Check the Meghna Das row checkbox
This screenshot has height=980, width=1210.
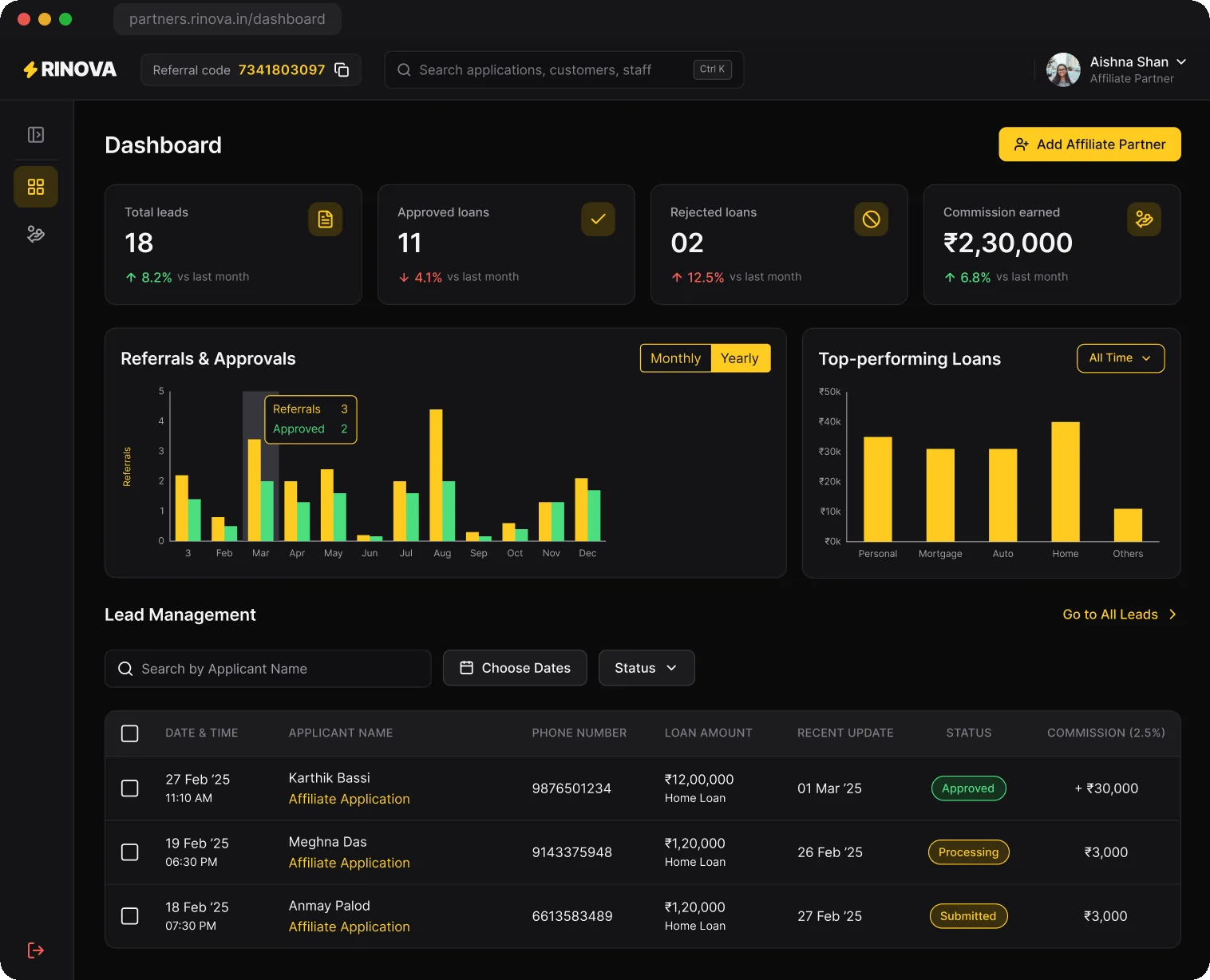click(129, 852)
